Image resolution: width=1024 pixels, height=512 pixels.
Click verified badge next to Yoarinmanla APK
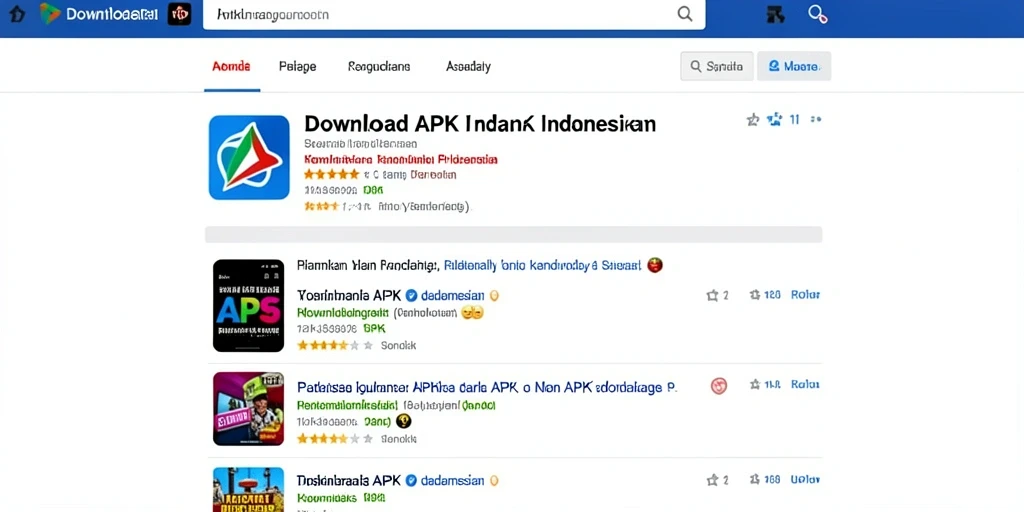pos(411,295)
